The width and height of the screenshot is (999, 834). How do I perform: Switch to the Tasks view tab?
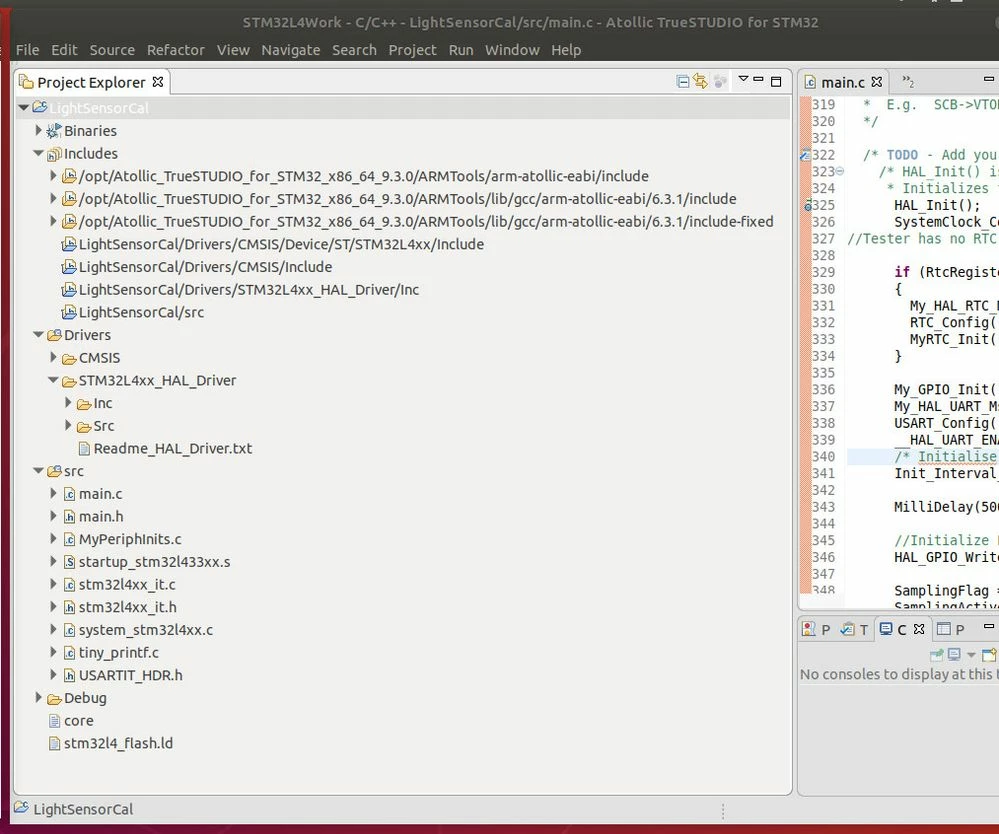(854, 629)
